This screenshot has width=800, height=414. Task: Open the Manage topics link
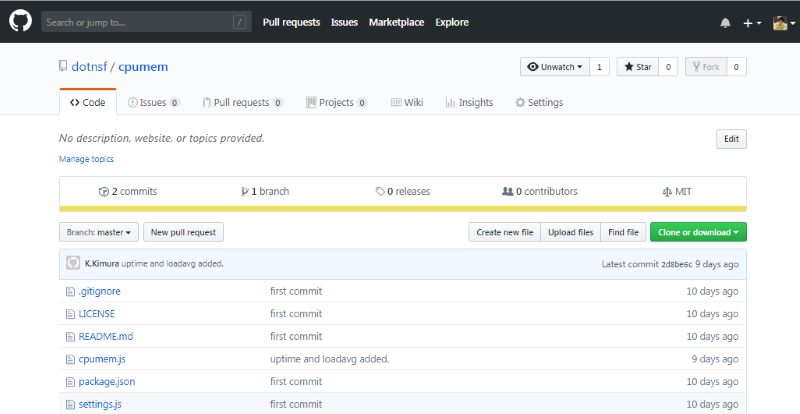86,159
